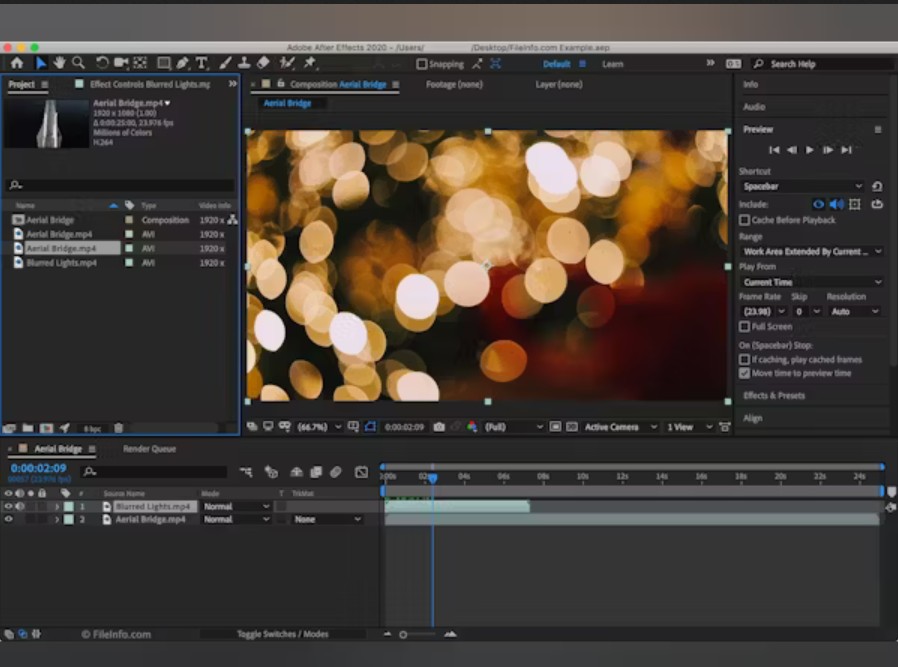Select the Roto Brush tool
Image resolution: width=898 pixels, height=667 pixels.
[287, 63]
